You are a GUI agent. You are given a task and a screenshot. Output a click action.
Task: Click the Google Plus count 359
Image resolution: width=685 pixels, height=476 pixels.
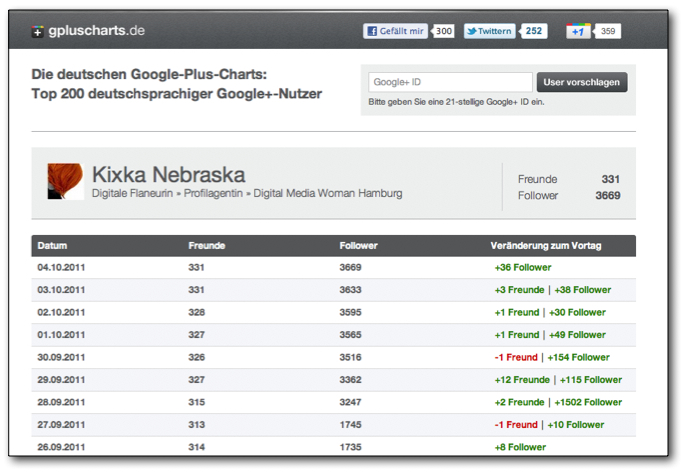[608, 32]
